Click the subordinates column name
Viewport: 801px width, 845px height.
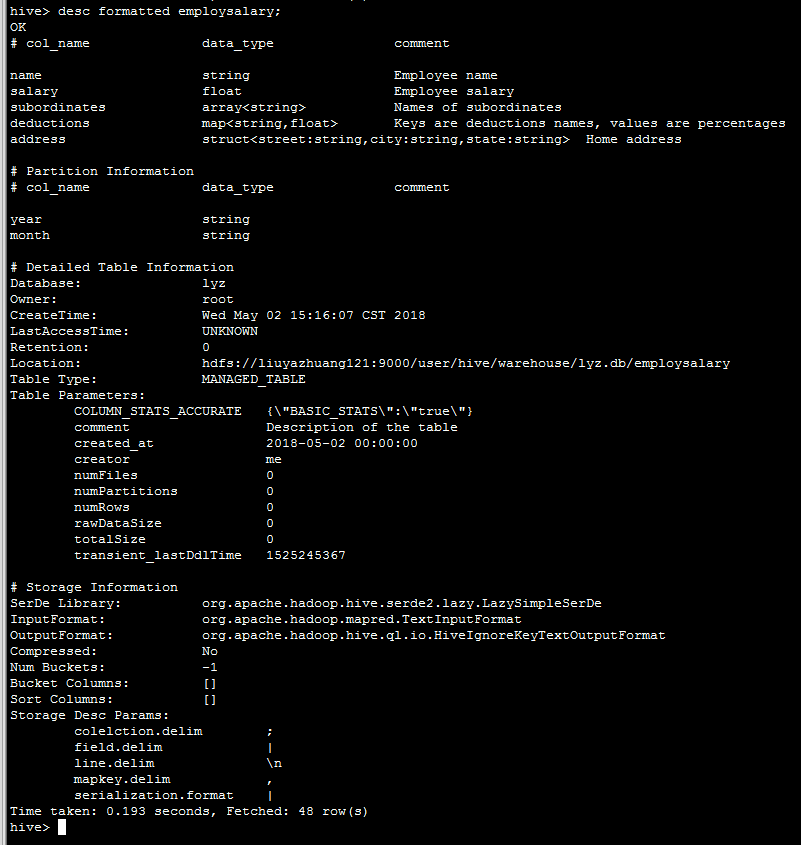click(58, 107)
